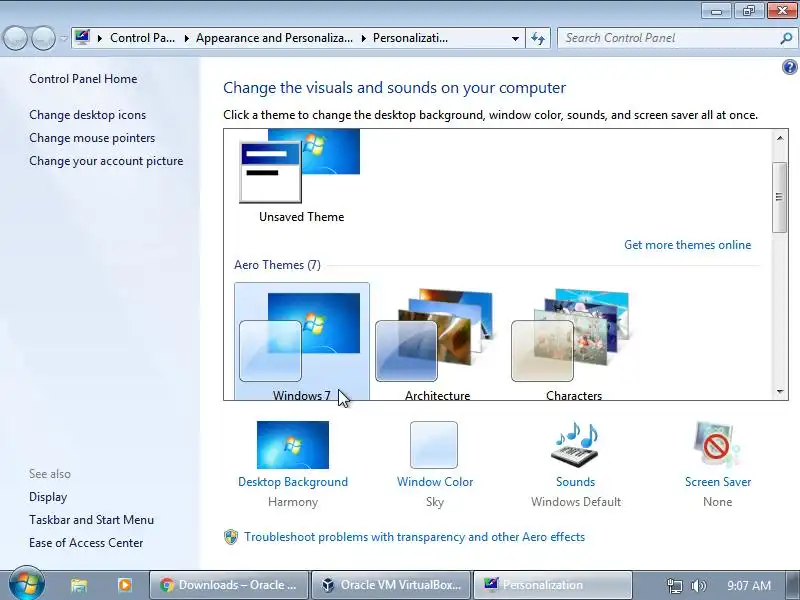800x600 pixels.
Task: Select the Windows 7 Aero theme
Action: point(302,341)
